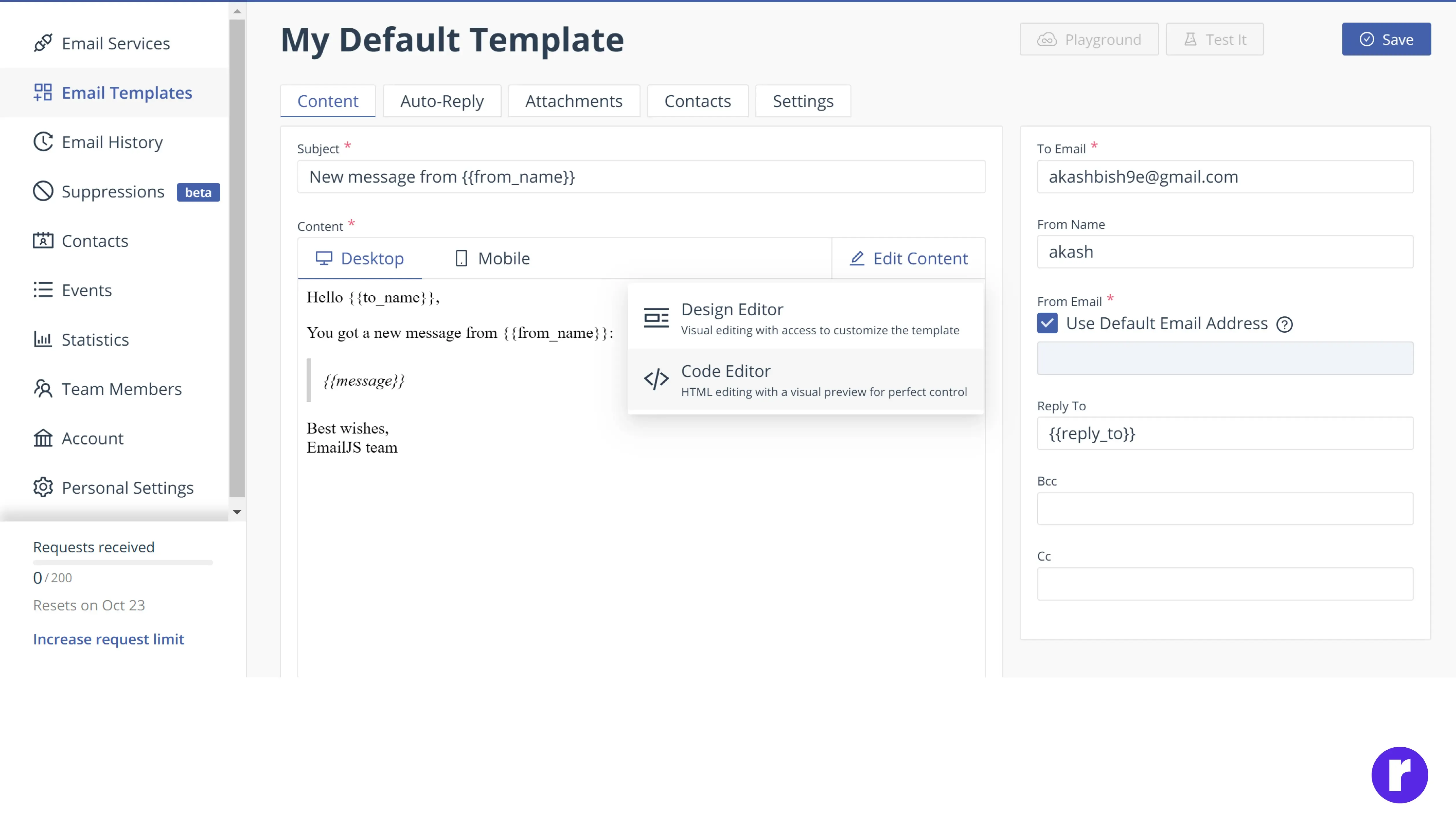The width and height of the screenshot is (1456, 830).
Task: Go to Email History page
Action: (114, 142)
